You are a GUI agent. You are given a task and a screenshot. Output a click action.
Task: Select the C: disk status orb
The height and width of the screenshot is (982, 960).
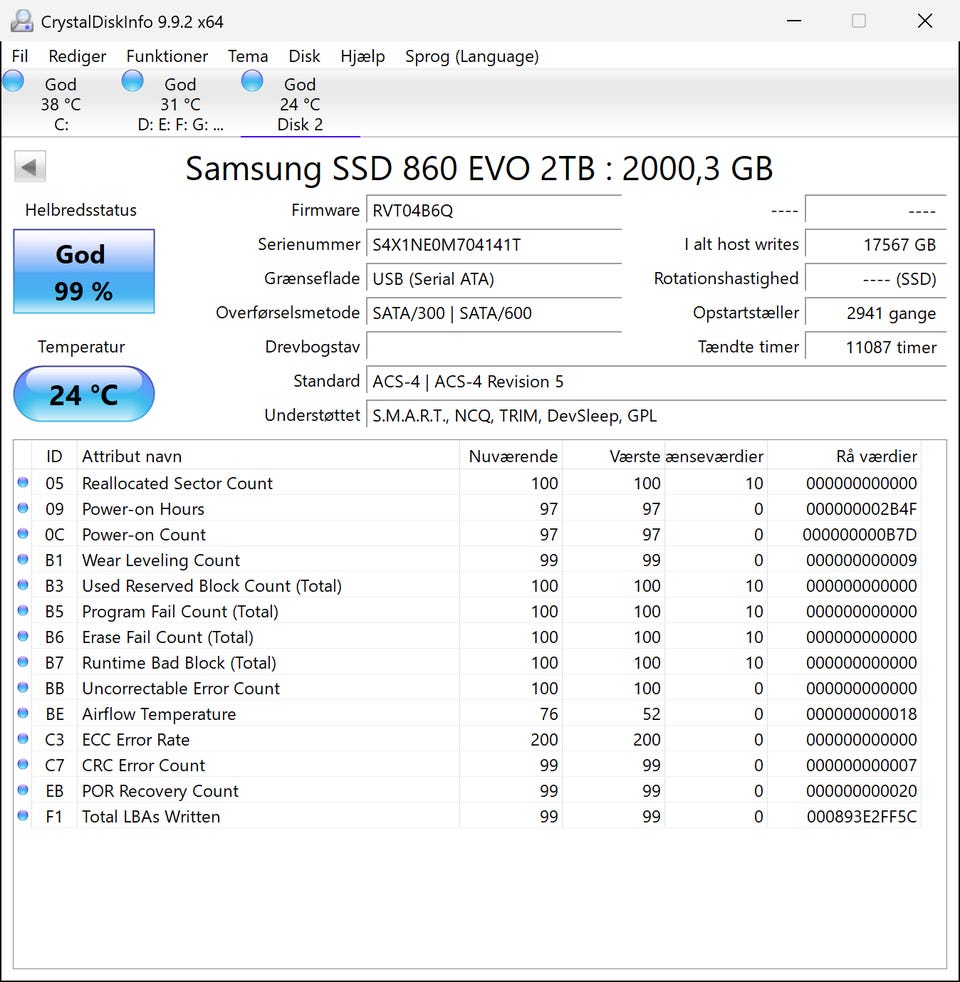[13, 81]
